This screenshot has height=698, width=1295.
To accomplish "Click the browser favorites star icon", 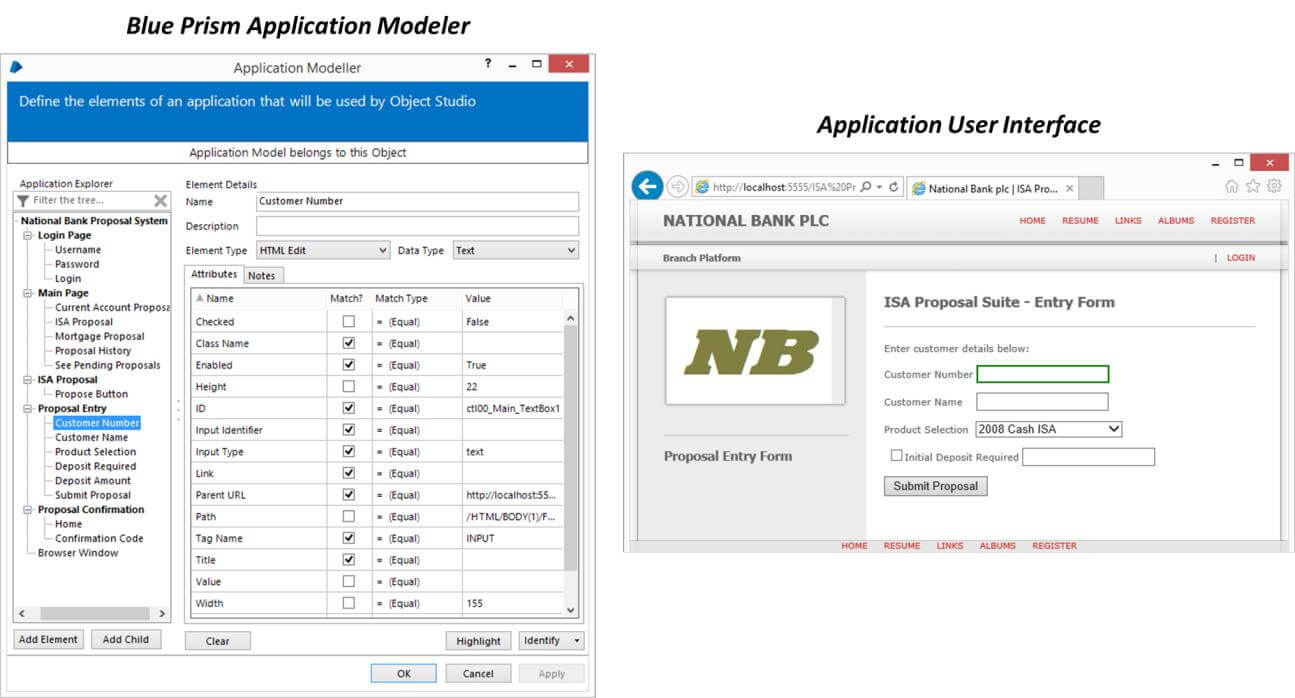I will [x=1253, y=186].
